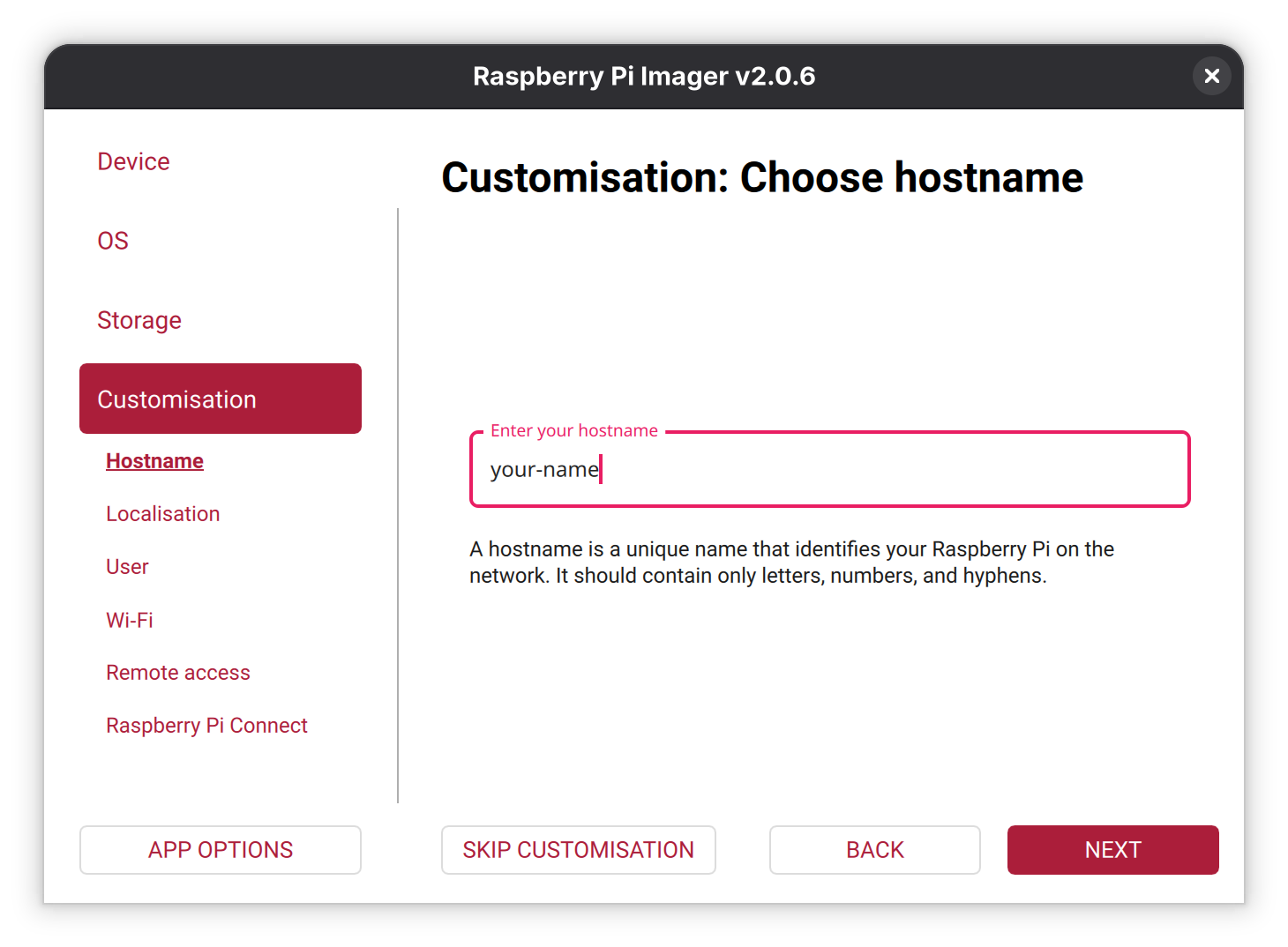
Task: Switch to the Wi-Fi sub-step
Action: click(x=130, y=620)
